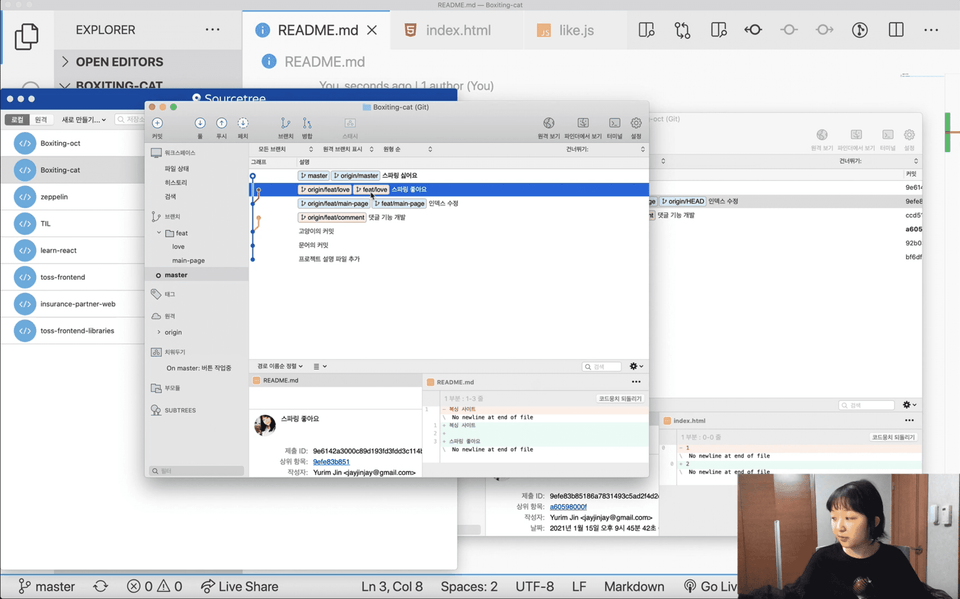Screen dimensions: 960x599
Task: Click the Live Share status bar button
Action: click(x=240, y=586)
